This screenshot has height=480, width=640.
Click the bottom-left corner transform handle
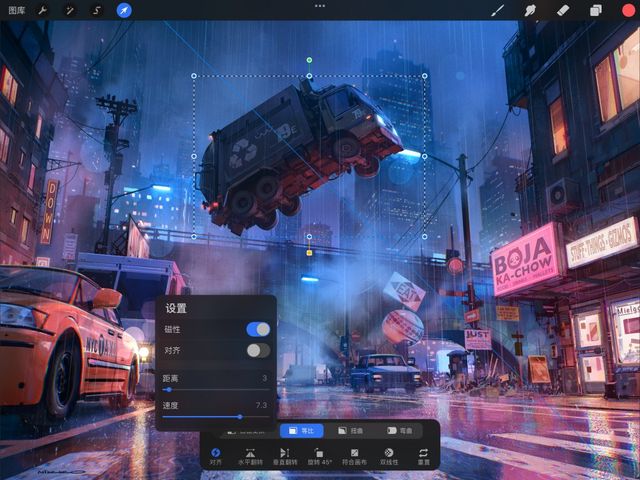coord(194,237)
